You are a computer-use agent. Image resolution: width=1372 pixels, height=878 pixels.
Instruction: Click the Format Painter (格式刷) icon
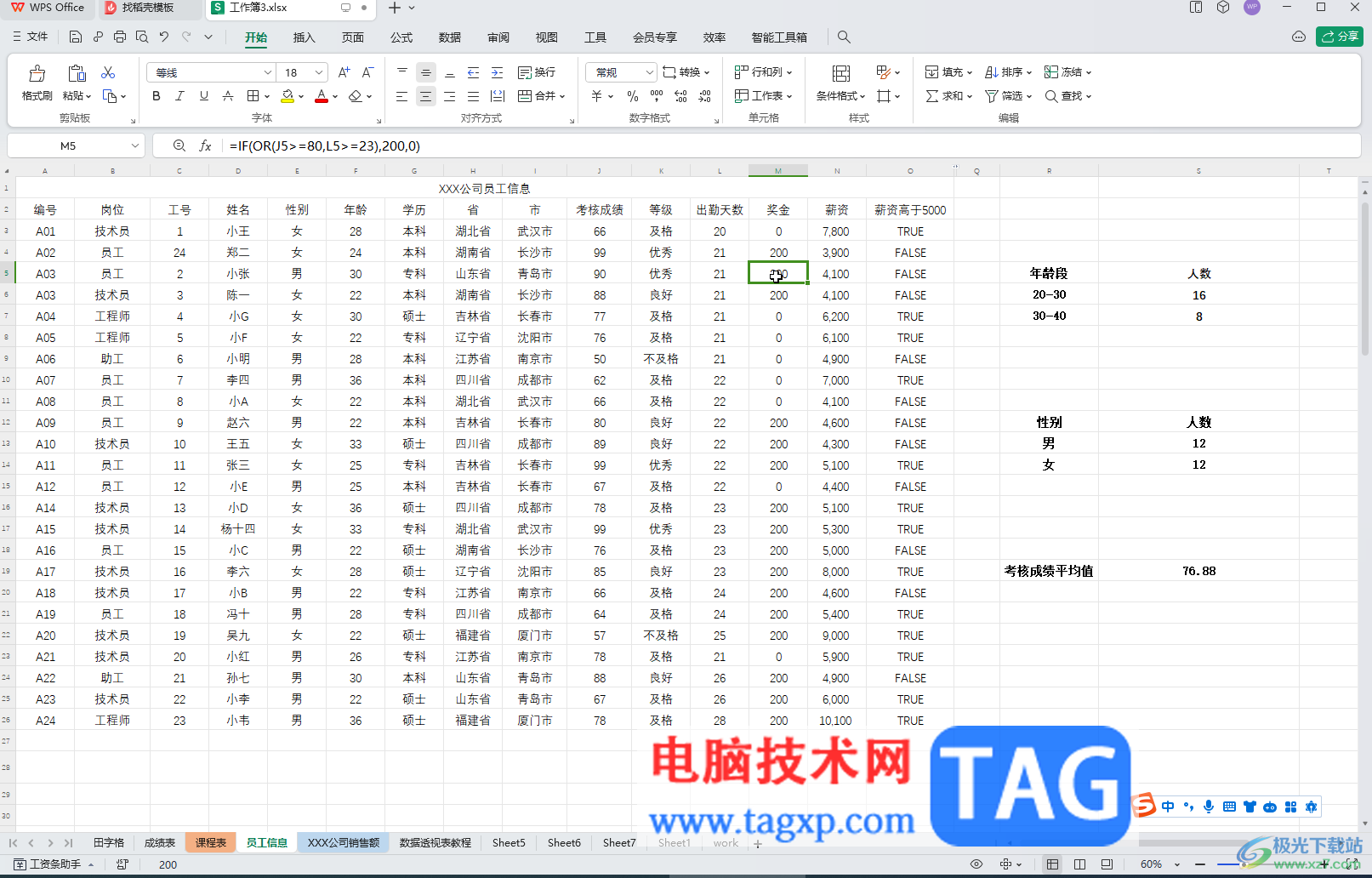pyautogui.click(x=37, y=74)
